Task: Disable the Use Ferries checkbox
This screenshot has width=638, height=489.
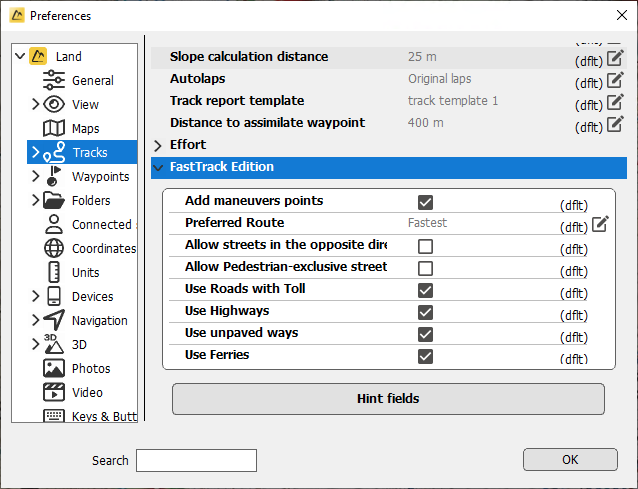Action: click(425, 356)
